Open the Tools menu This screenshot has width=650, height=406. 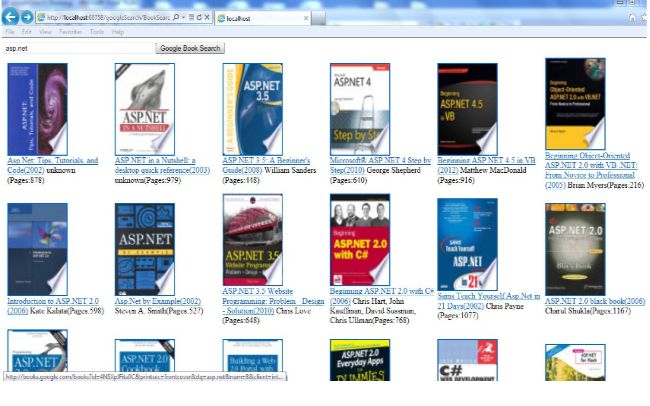click(x=97, y=32)
